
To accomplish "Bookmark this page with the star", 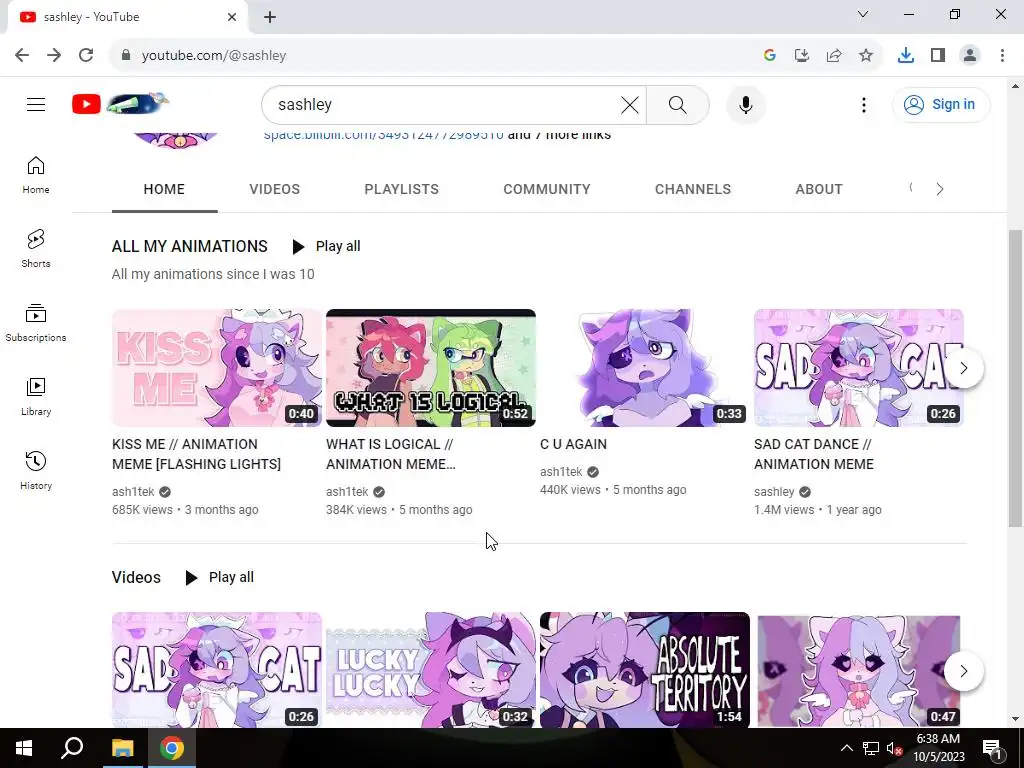I will (866, 56).
